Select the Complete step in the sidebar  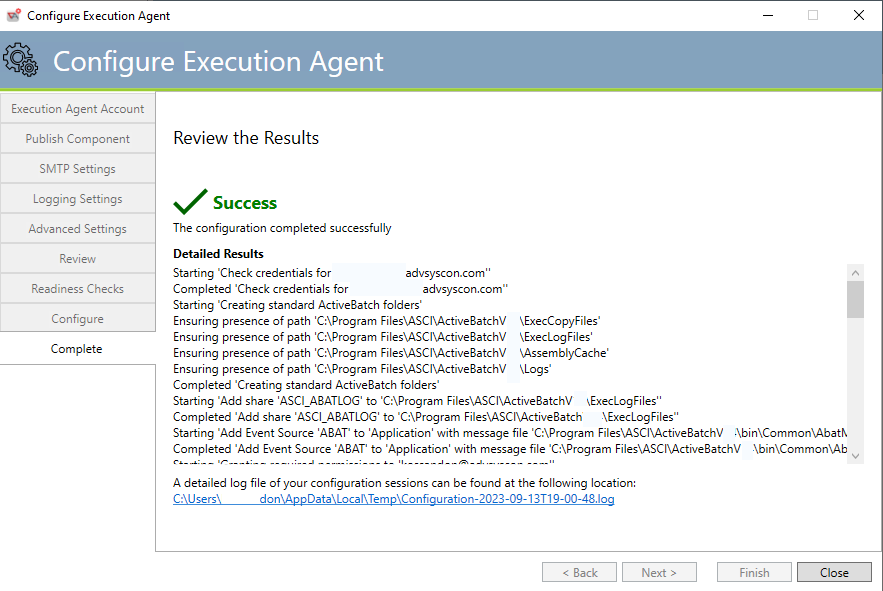(x=78, y=349)
